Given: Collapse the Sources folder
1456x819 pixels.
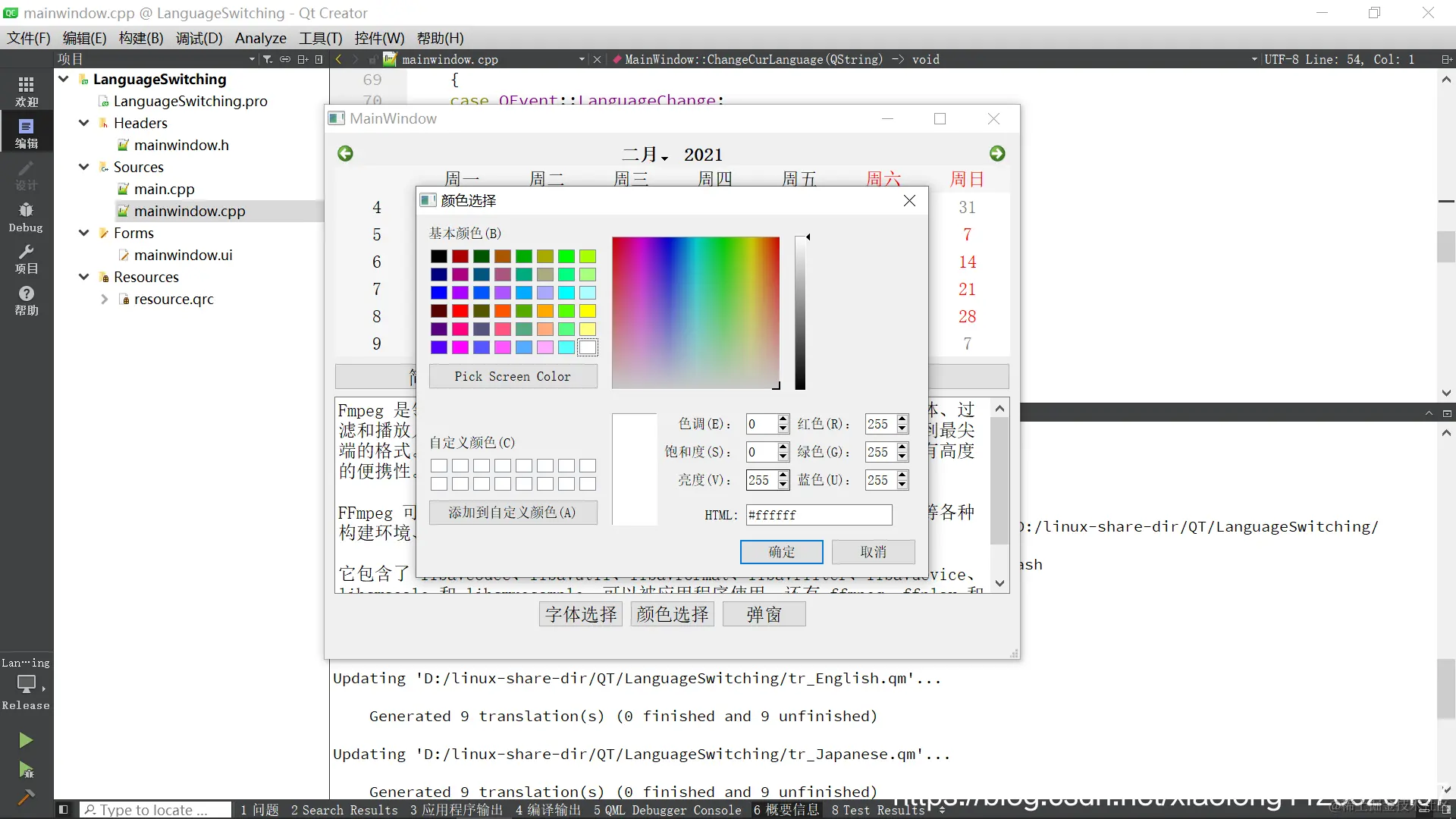Looking at the screenshot, I should [84, 167].
